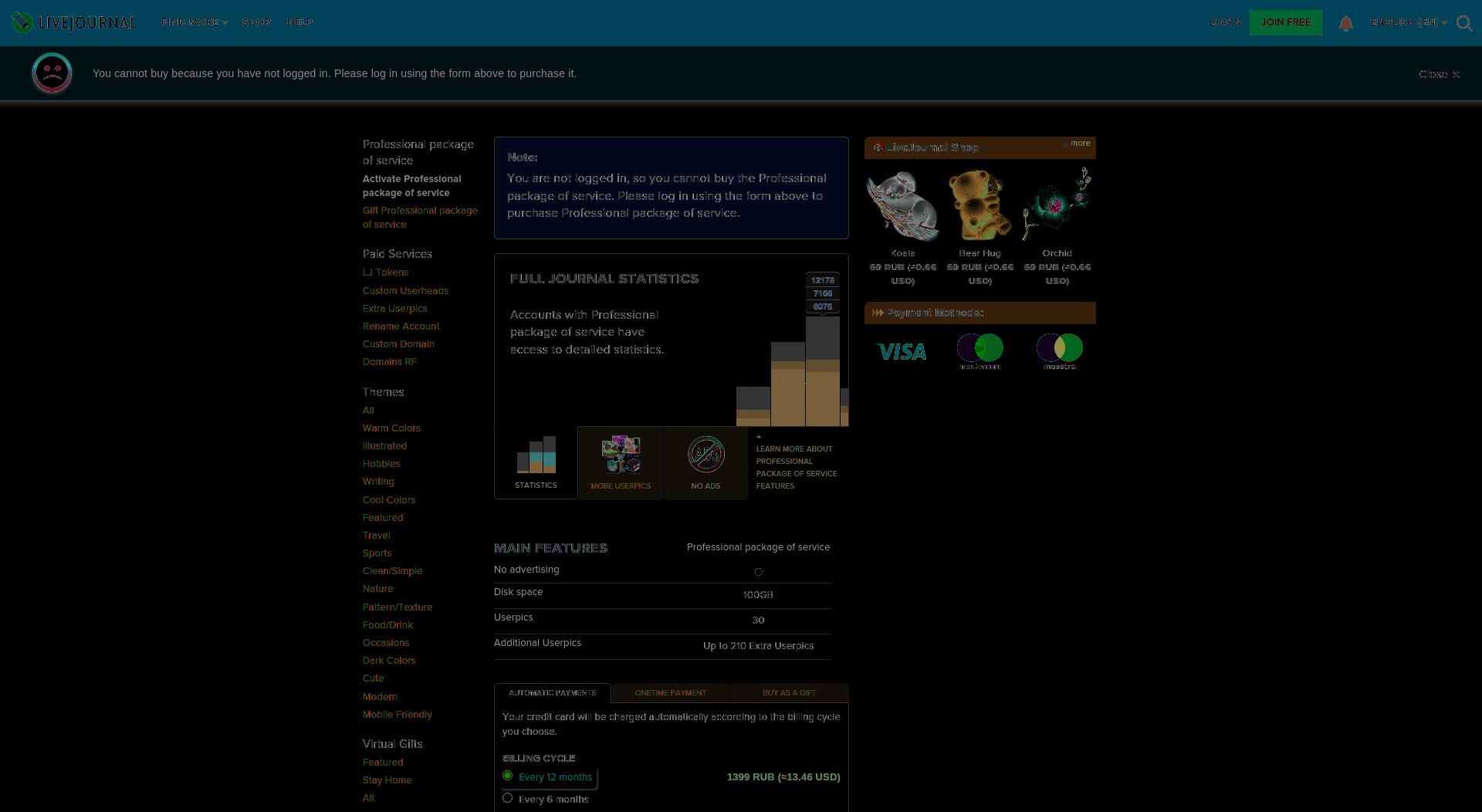1482x812 pixels.
Task: Open the Shop menu item
Action: (256, 22)
